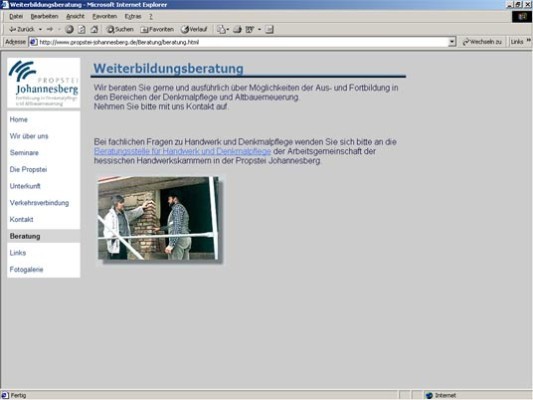Viewport: 533px width, 400px height.
Task: Click the Fertig status text
Action: point(18,395)
